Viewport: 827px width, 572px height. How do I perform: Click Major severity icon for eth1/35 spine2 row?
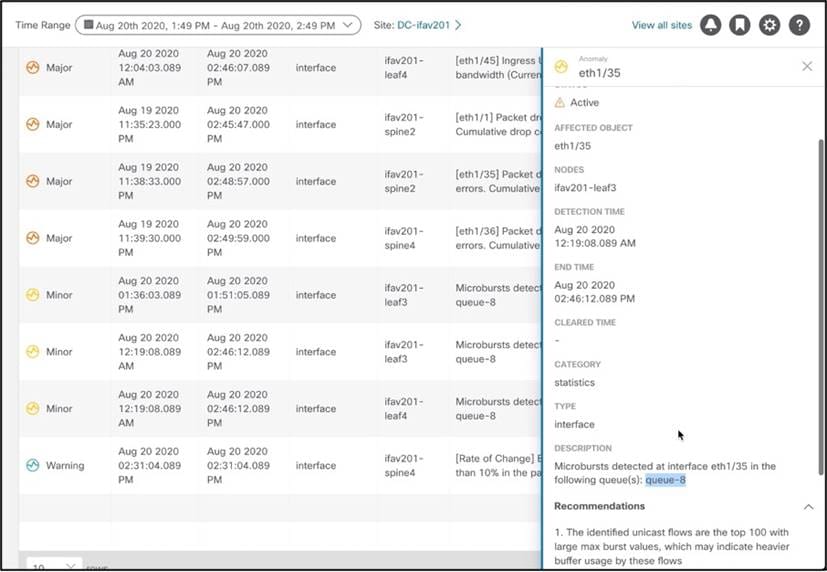[33, 181]
